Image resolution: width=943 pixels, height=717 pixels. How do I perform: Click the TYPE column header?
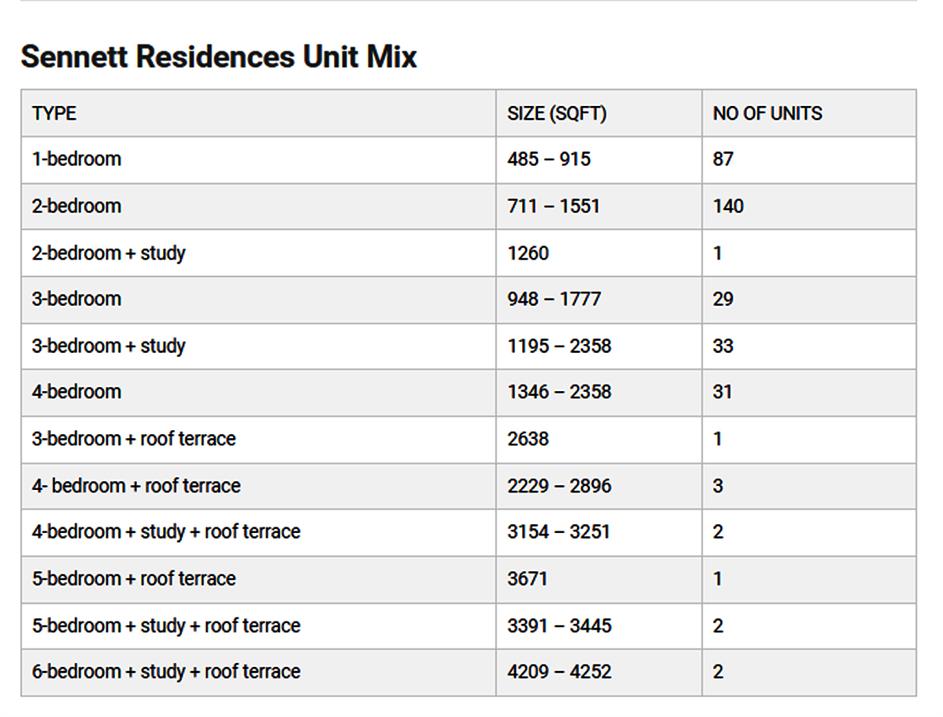[x=54, y=113]
